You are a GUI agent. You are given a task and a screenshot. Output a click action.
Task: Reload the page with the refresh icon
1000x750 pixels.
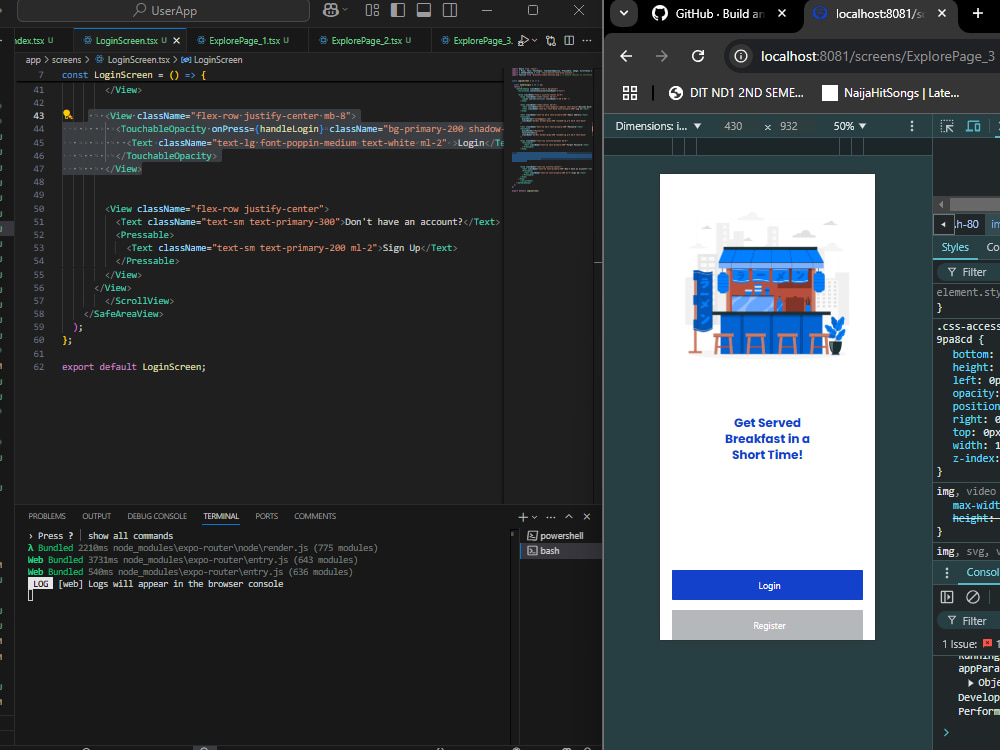click(698, 56)
